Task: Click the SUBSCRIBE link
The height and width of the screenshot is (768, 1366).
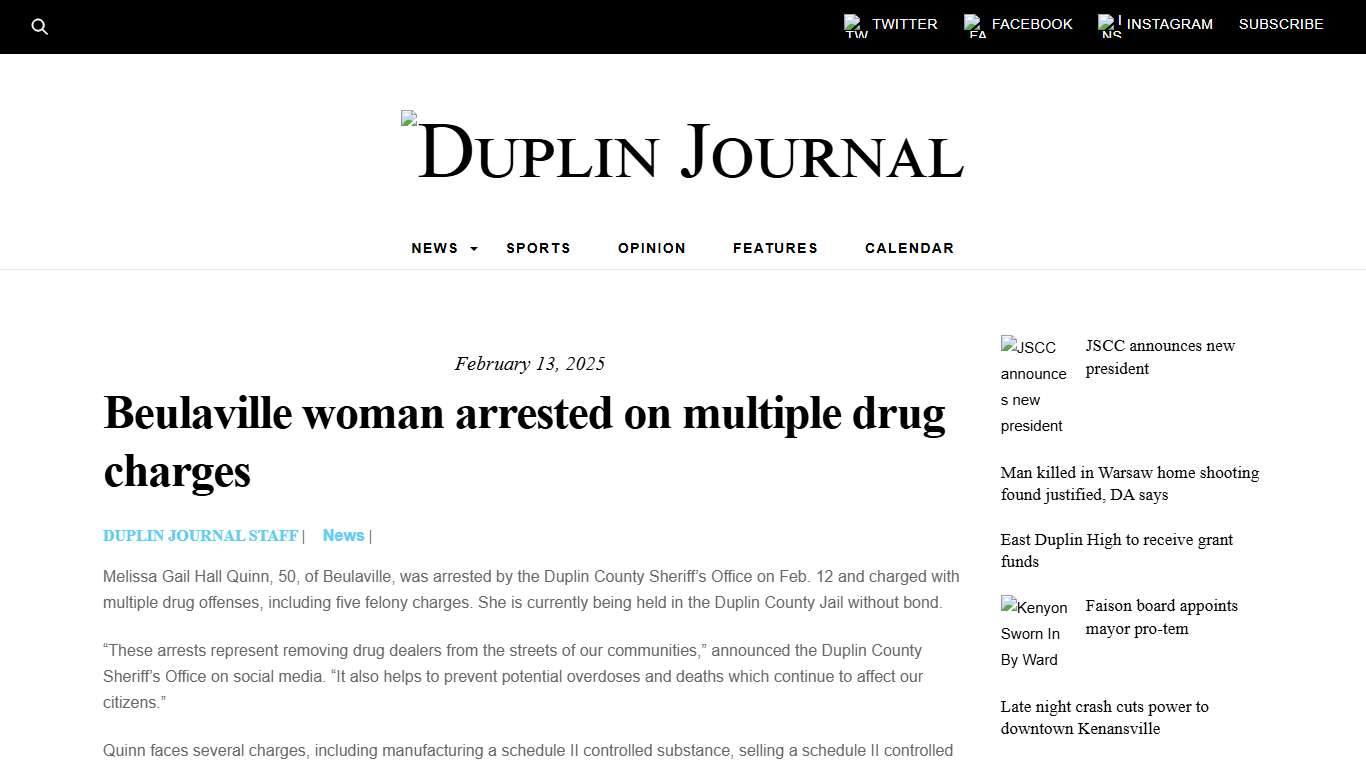Action: 1281,24
